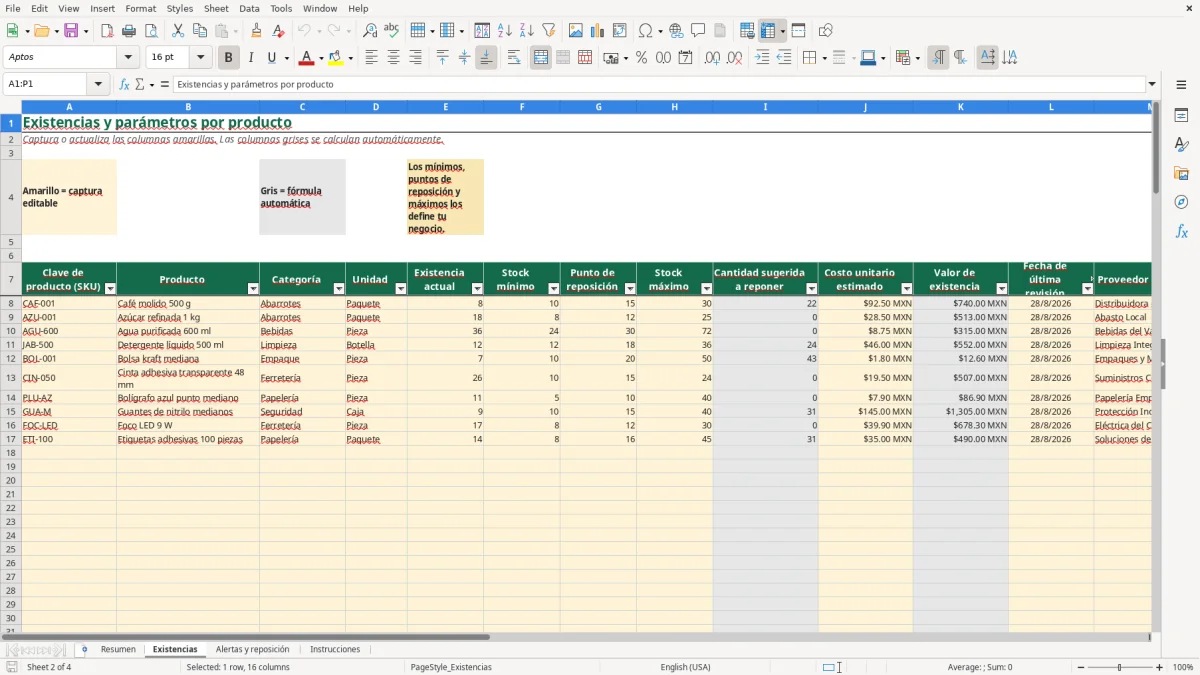The image size is (1200, 675).
Task: Click the font color red swatch
Action: [307, 58]
